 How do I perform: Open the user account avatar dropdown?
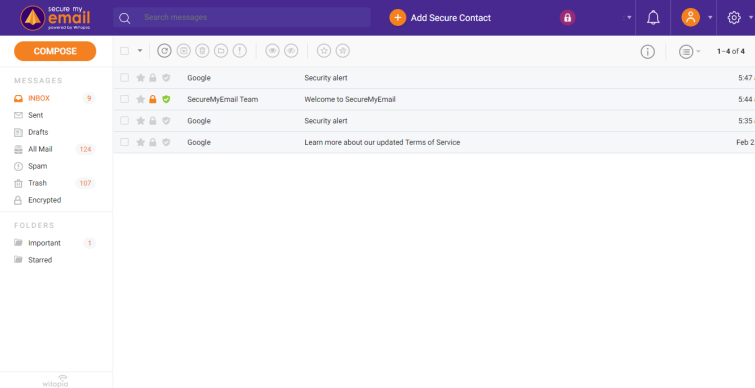[x=690, y=18]
